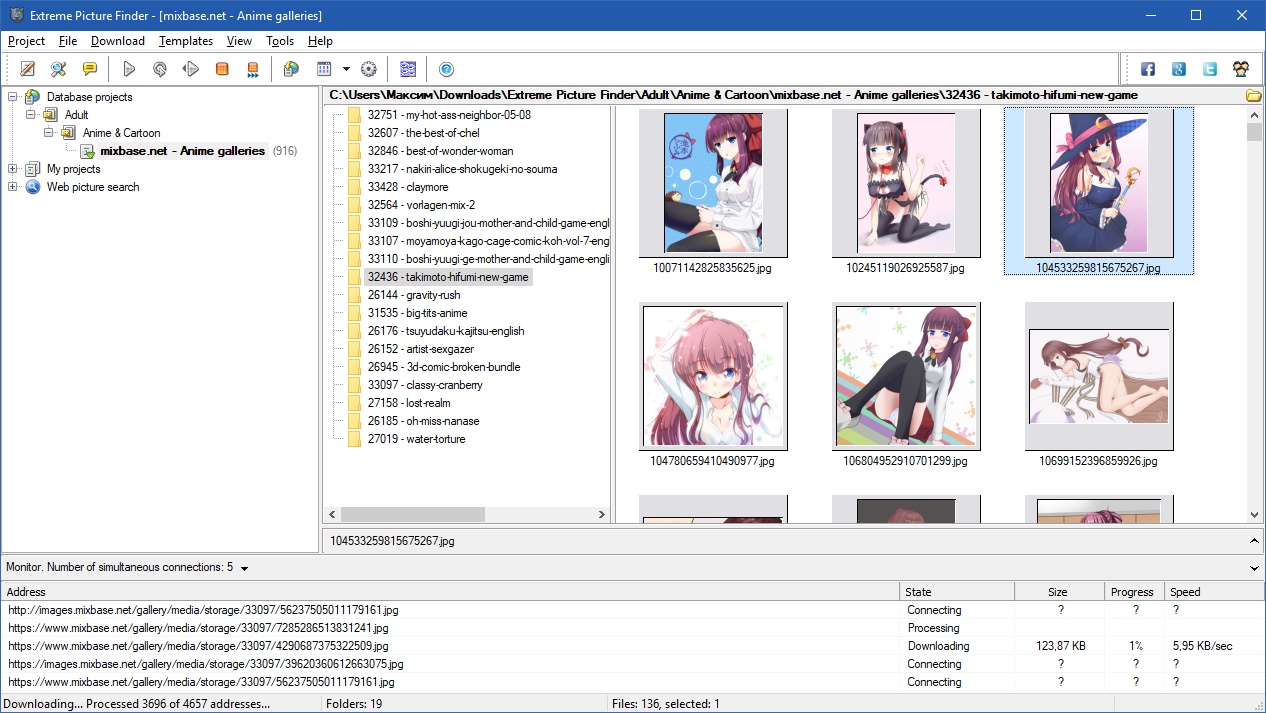Screen dimensions: 1266x713
Task: Click thumbnail pane scroll down arrow
Action: pyautogui.click(x=1255, y=514)
